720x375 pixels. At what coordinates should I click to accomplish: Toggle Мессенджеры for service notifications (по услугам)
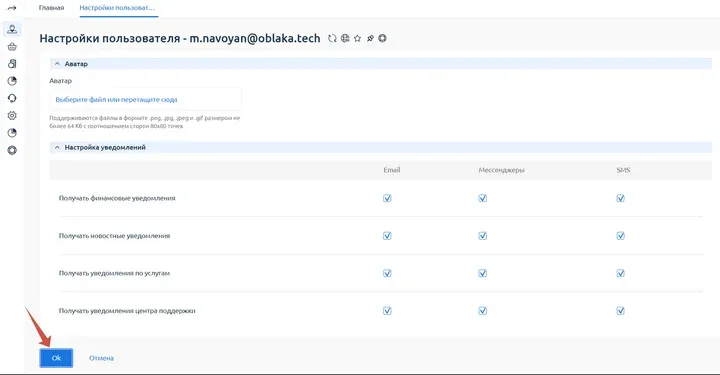point(483,273)
